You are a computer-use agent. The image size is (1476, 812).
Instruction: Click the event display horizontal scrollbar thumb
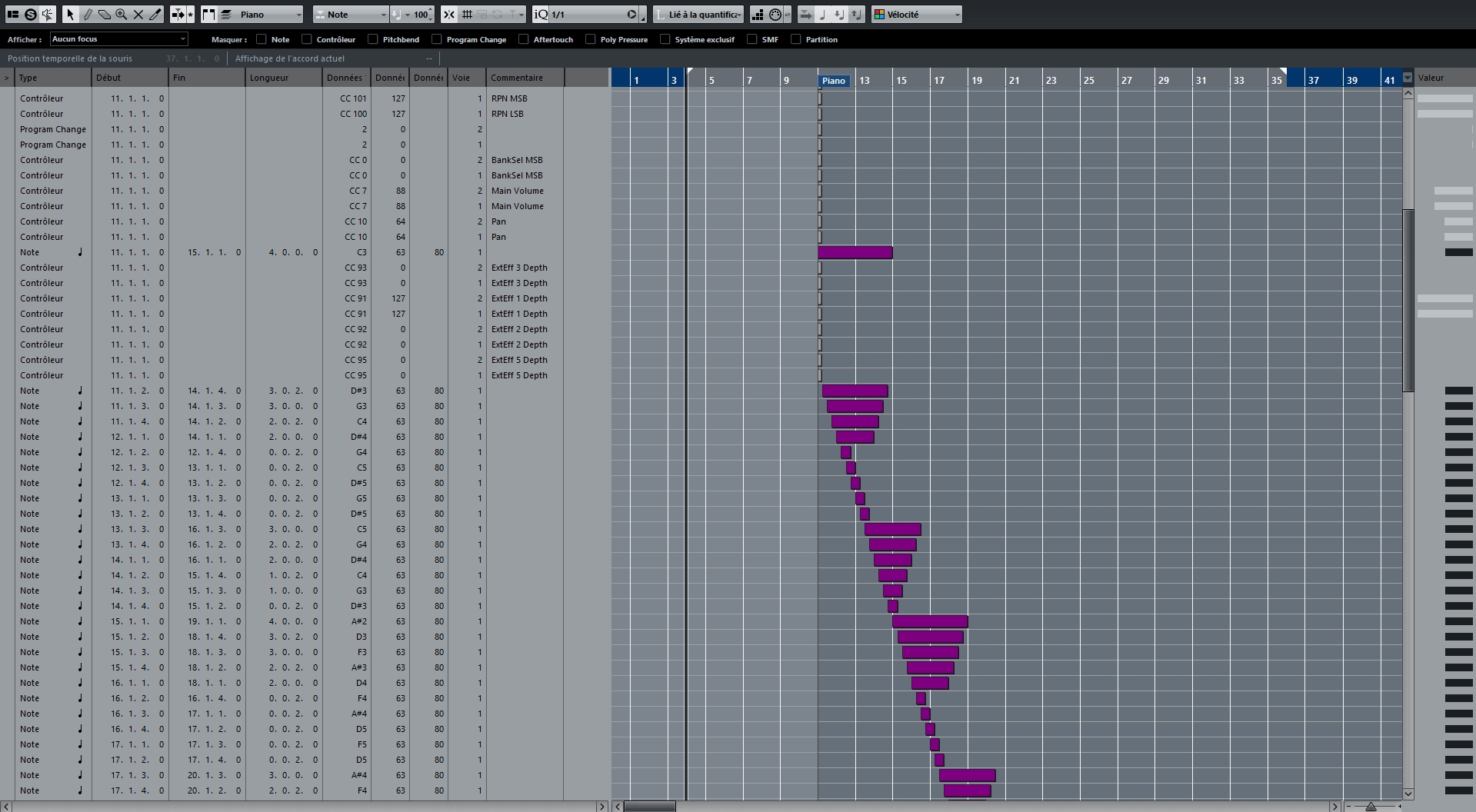tap(650, 807)
